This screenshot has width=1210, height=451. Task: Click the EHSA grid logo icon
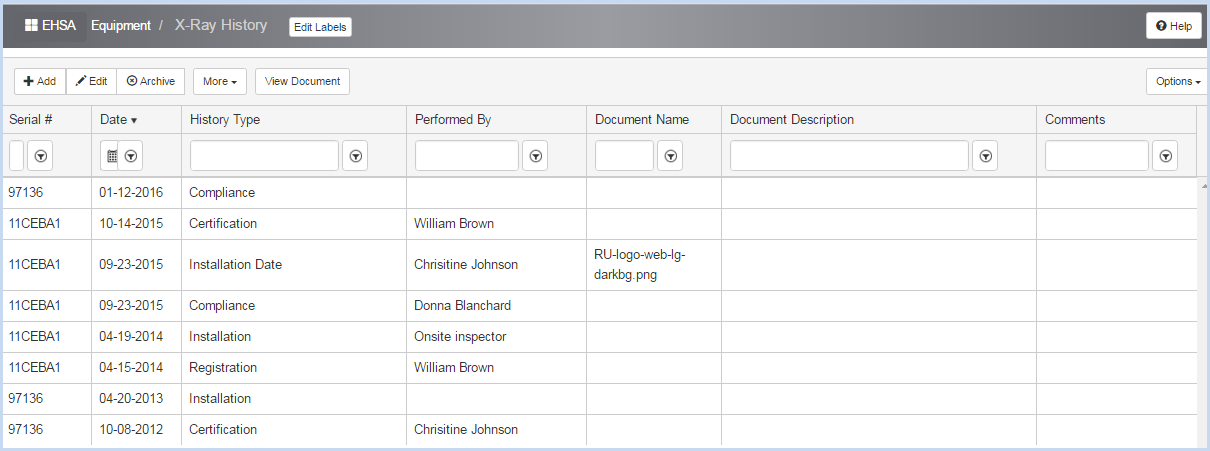pos(31,26)
